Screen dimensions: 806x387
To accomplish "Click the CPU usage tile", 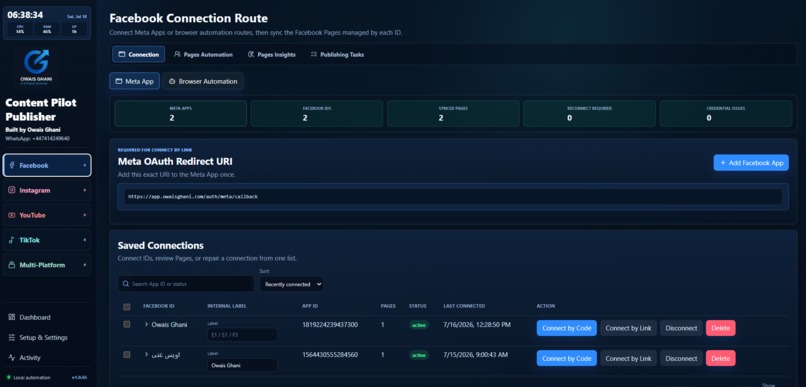I will click(20, 29).
